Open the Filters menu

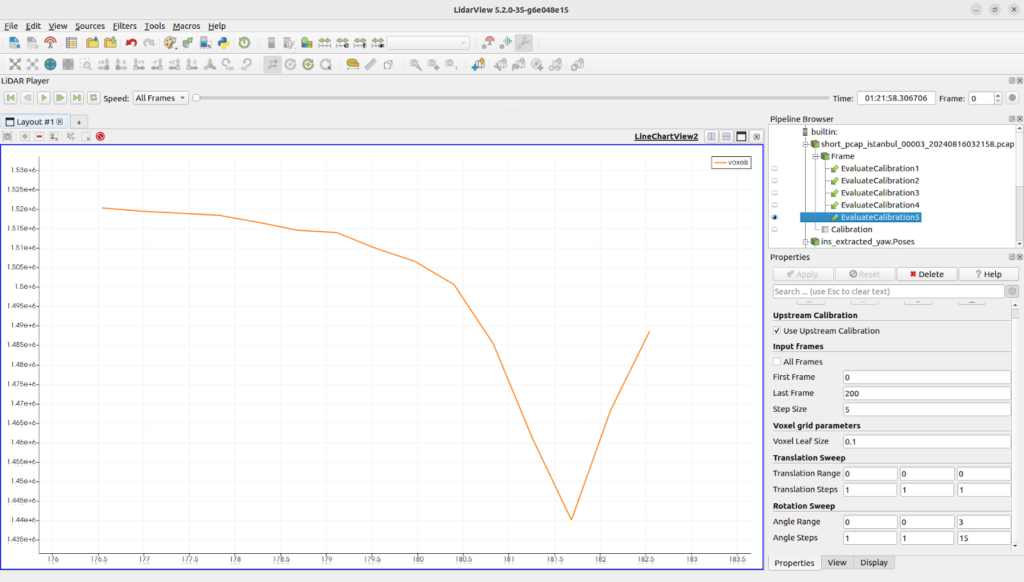tap(124, 26)
